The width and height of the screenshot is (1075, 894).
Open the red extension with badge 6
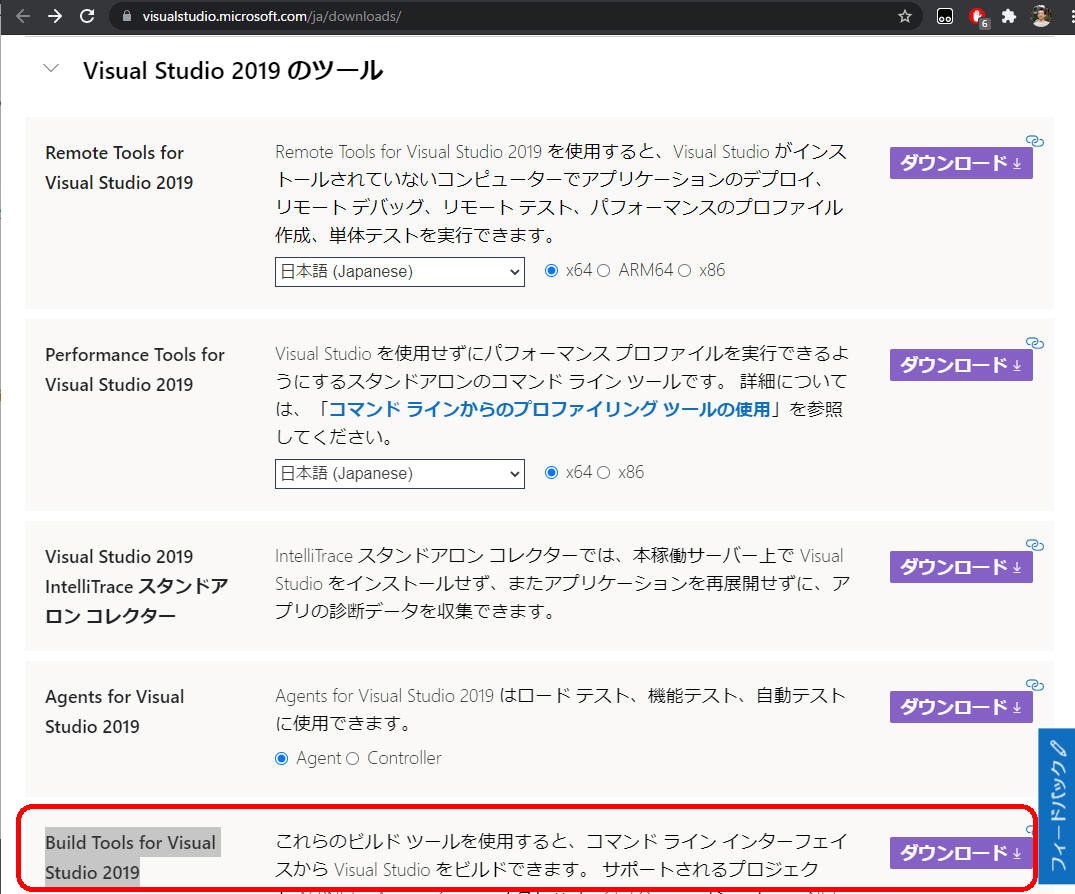coord(978,17)
